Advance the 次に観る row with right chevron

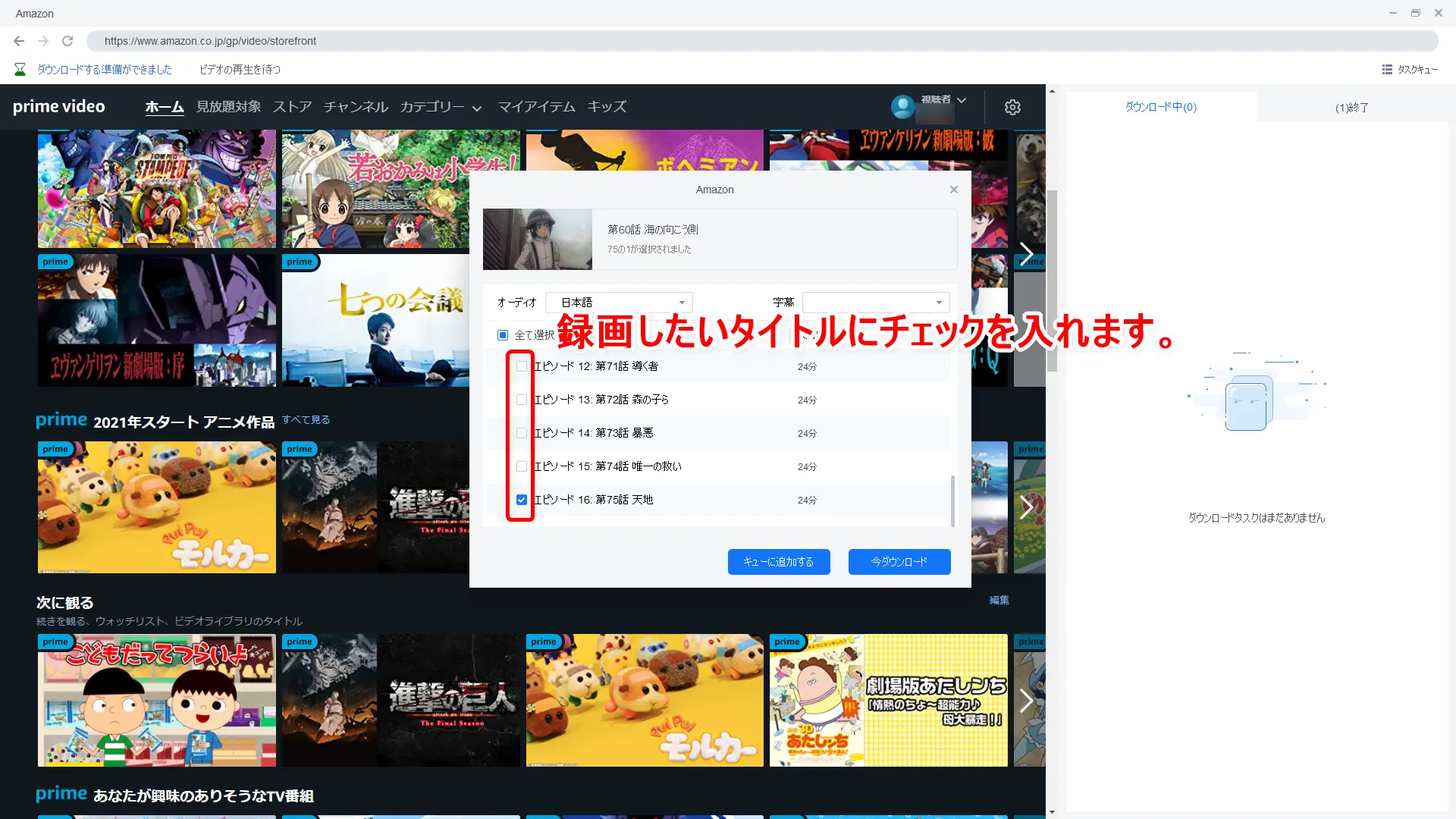tap(1026, 701)
